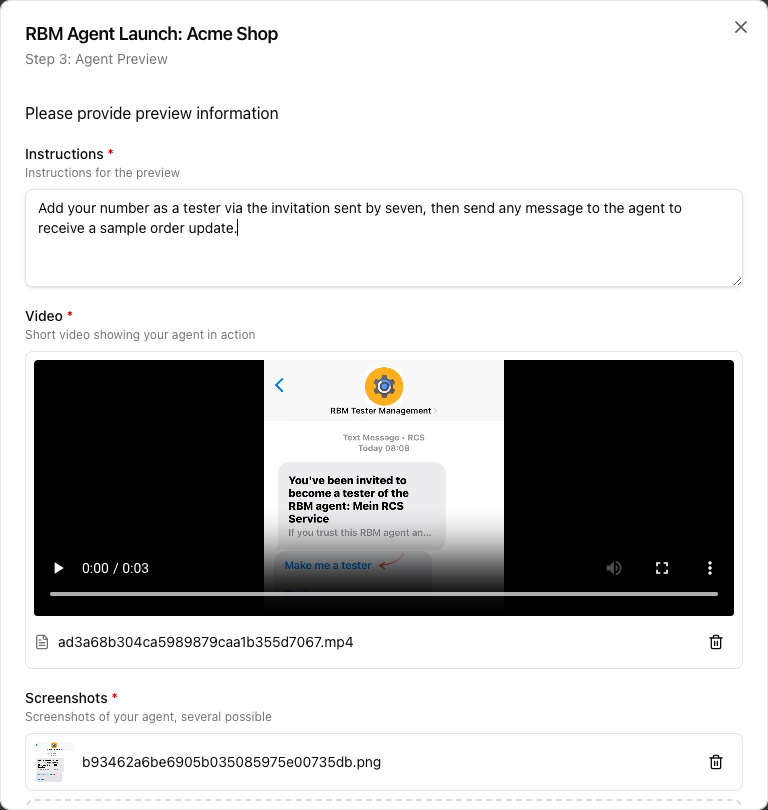The width and height of the screenshot is (768, 810).
Task: Click the video progress bar
Action: pyautogui.click(x=384, y=594)
